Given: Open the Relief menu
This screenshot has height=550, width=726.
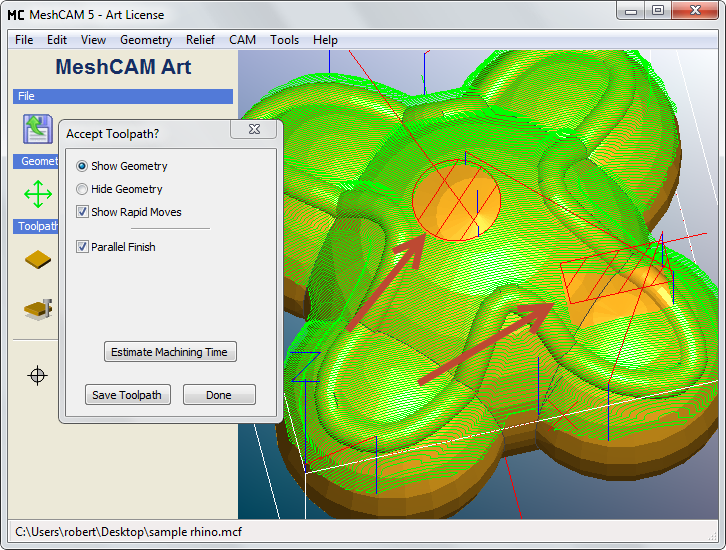Looking at the screenshot, I should (200, 40).
